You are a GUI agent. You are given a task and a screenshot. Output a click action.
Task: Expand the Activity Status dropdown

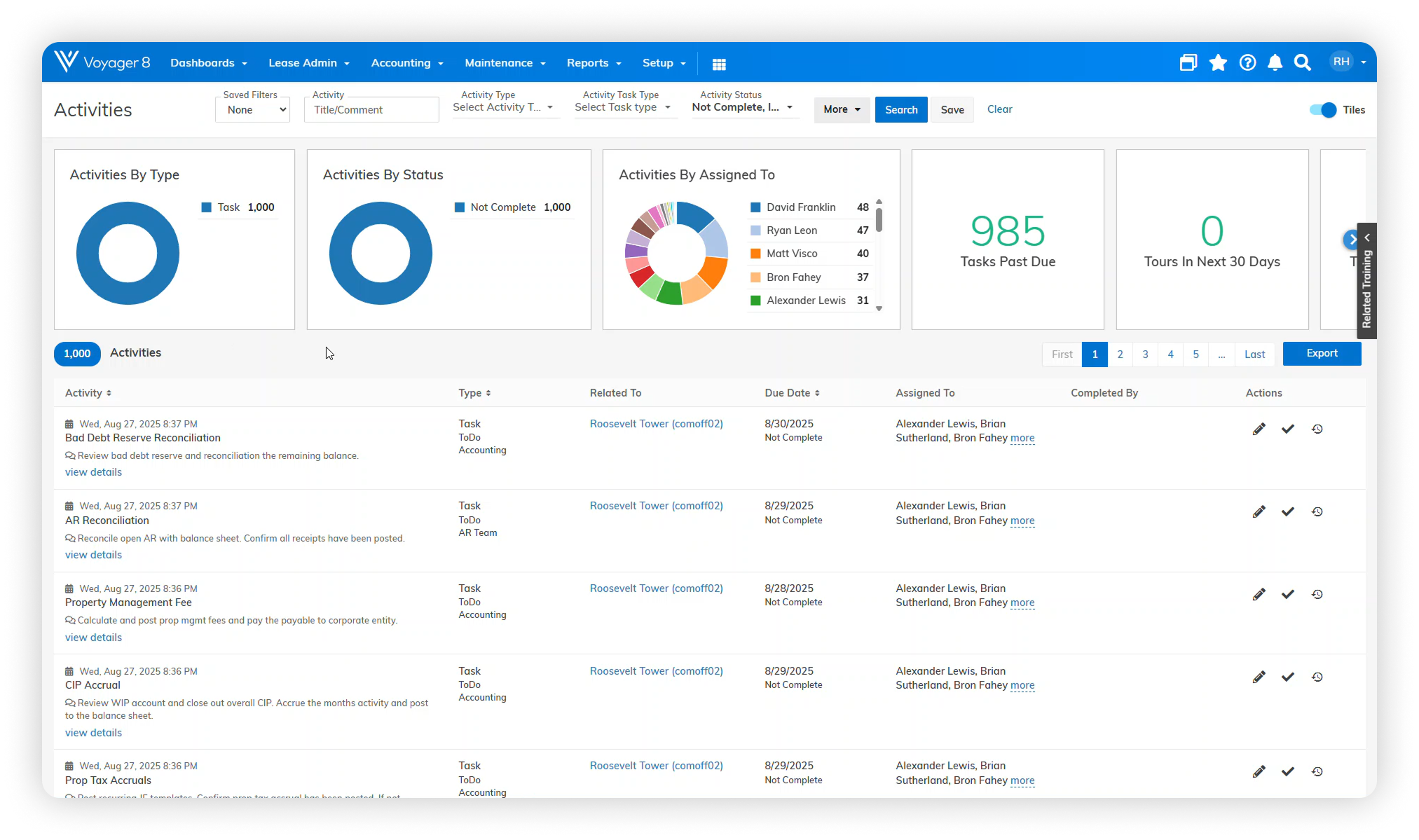click(x=743, y=107)
